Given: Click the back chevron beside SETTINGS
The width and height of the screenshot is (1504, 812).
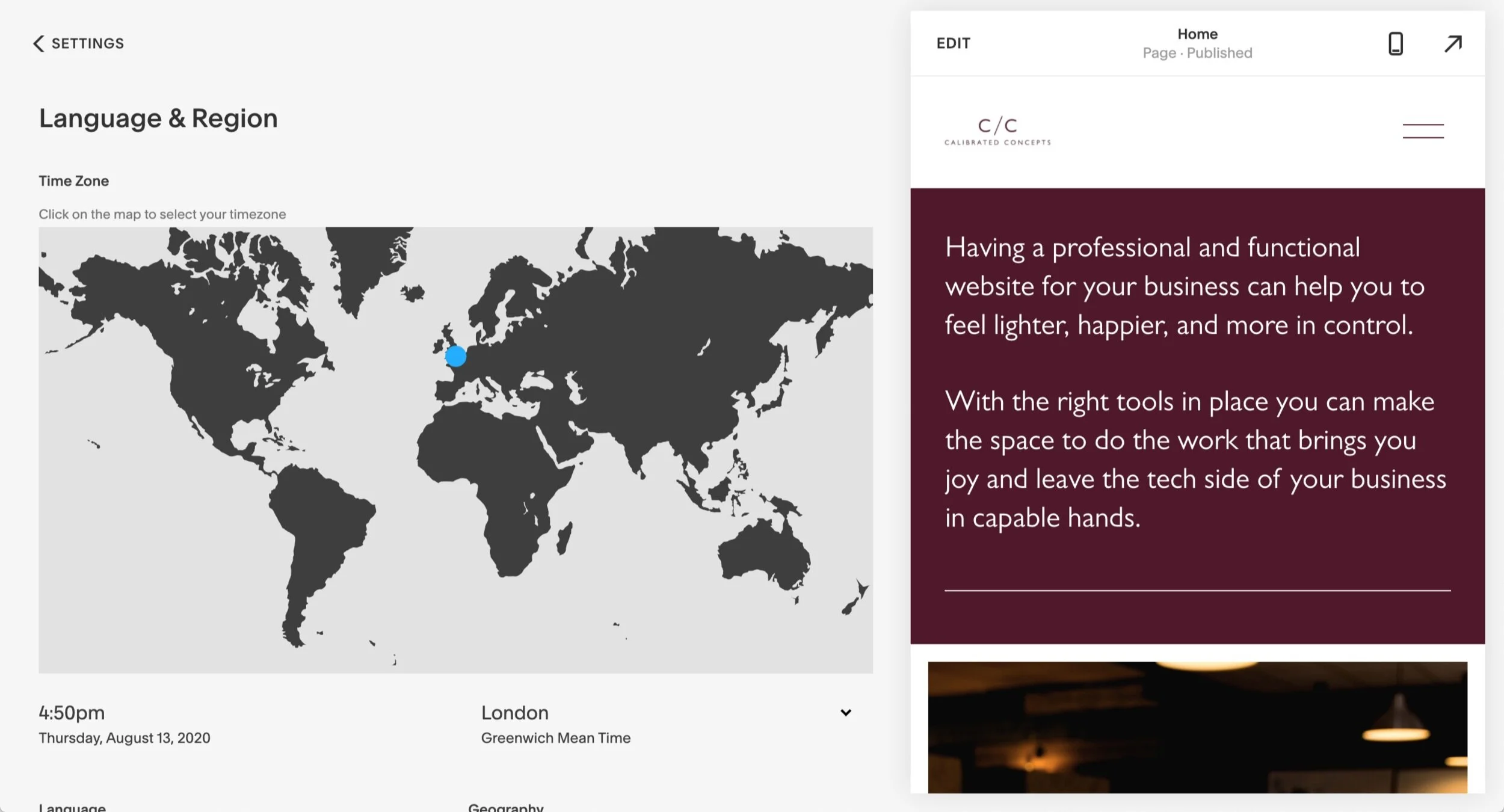Looking at the screenshot, I should coord(39,43).
